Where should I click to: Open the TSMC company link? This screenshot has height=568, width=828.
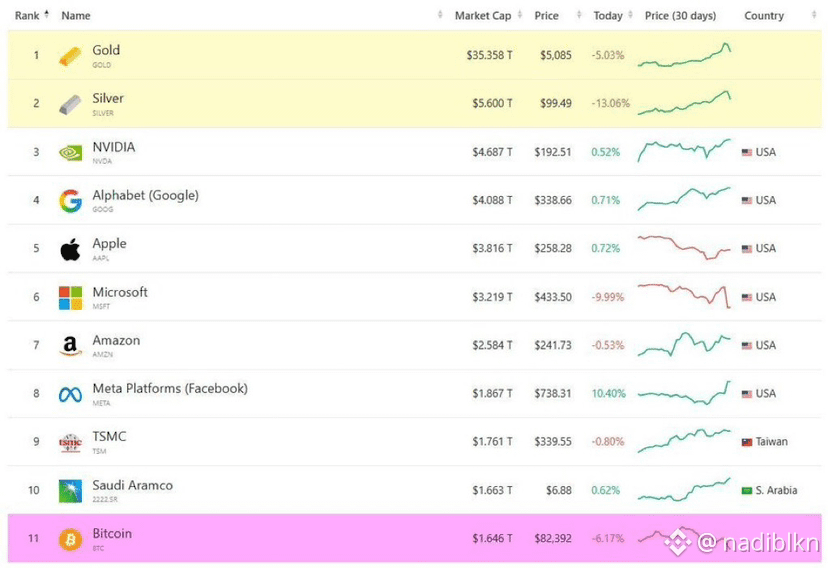(109, 437)
